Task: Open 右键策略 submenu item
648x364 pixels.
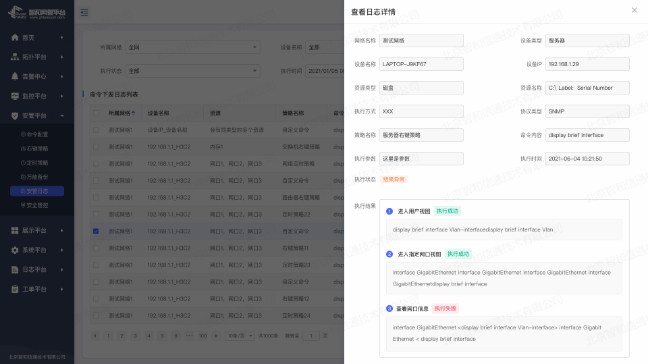Action: (x=35, y=148)
